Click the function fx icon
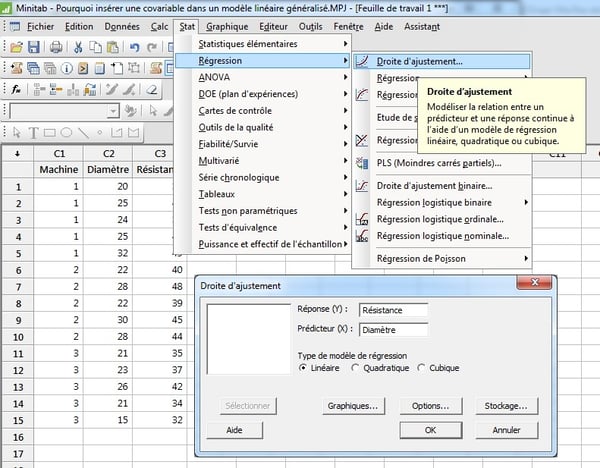Viewport: 600px width, 468px height. click(x=17, y=89)
